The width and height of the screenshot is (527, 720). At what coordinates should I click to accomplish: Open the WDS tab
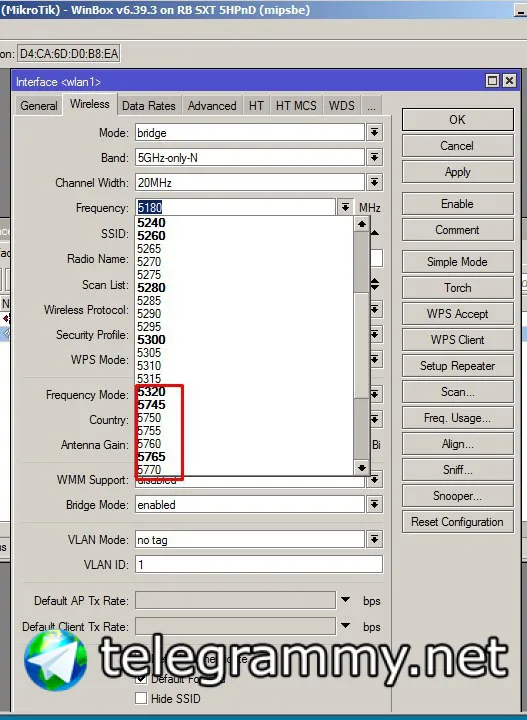point(342,106)
